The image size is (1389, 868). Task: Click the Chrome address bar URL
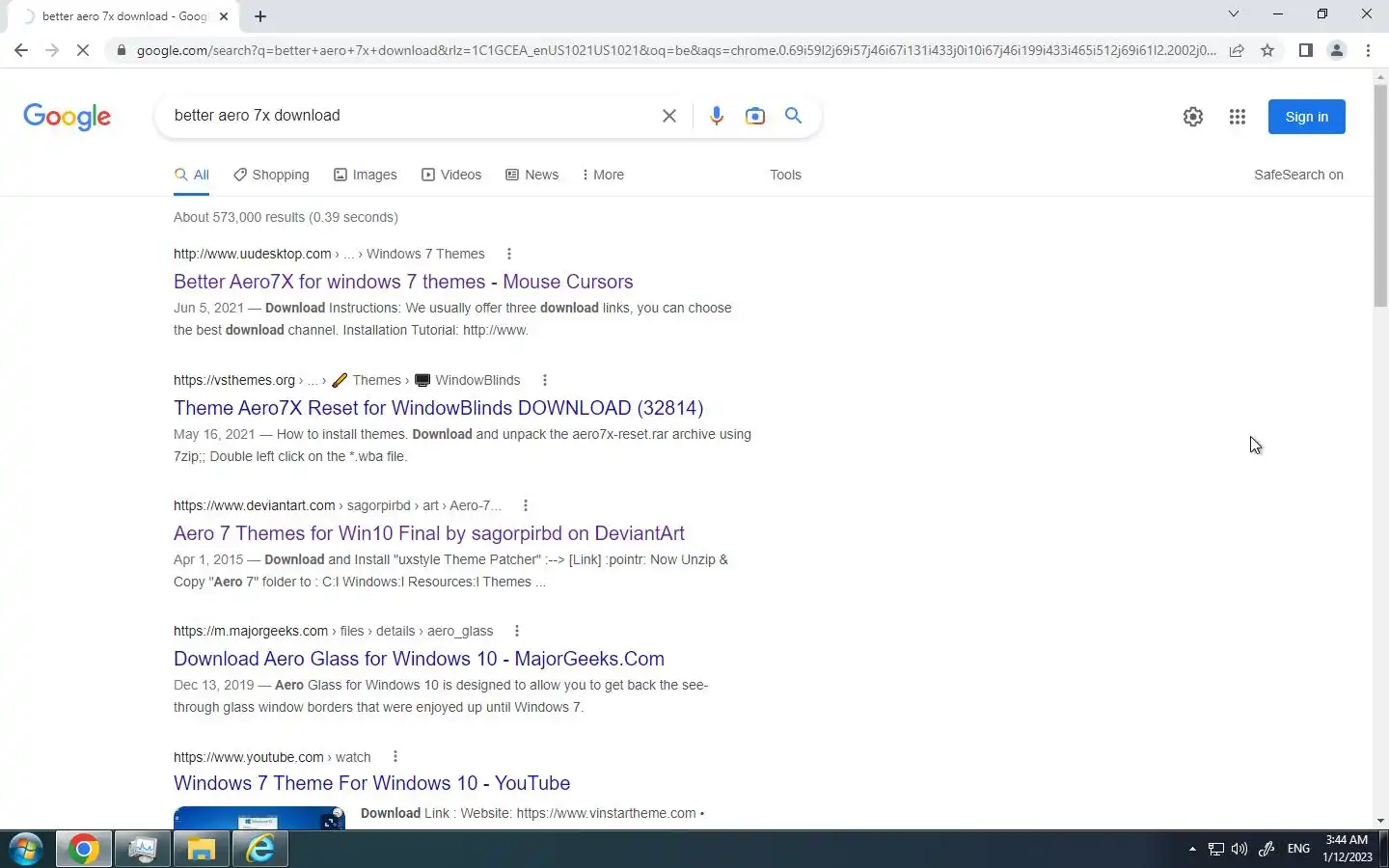coord(675,50)
